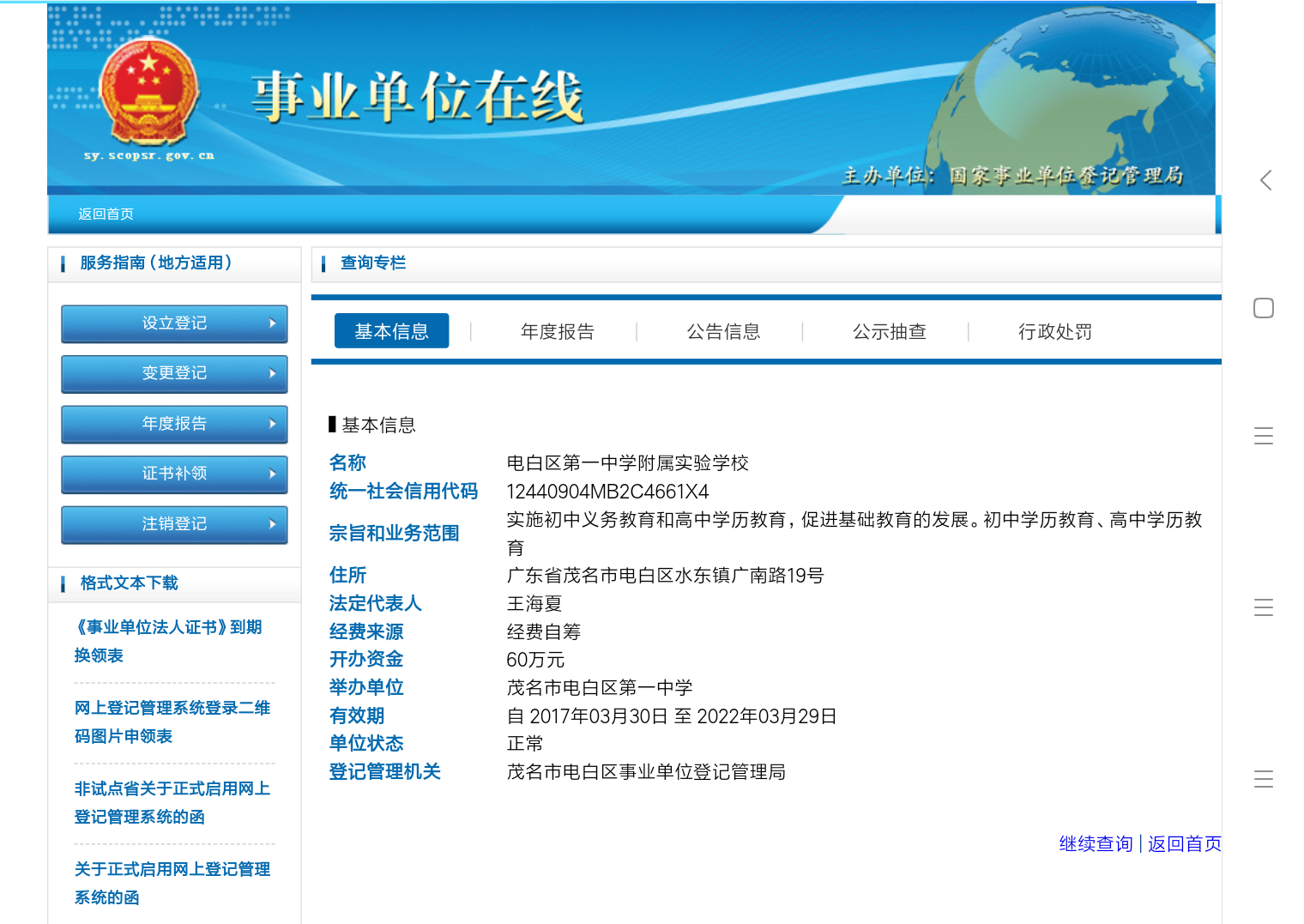Expand the 年度报告 sidebar button

(x=174, y=424)
